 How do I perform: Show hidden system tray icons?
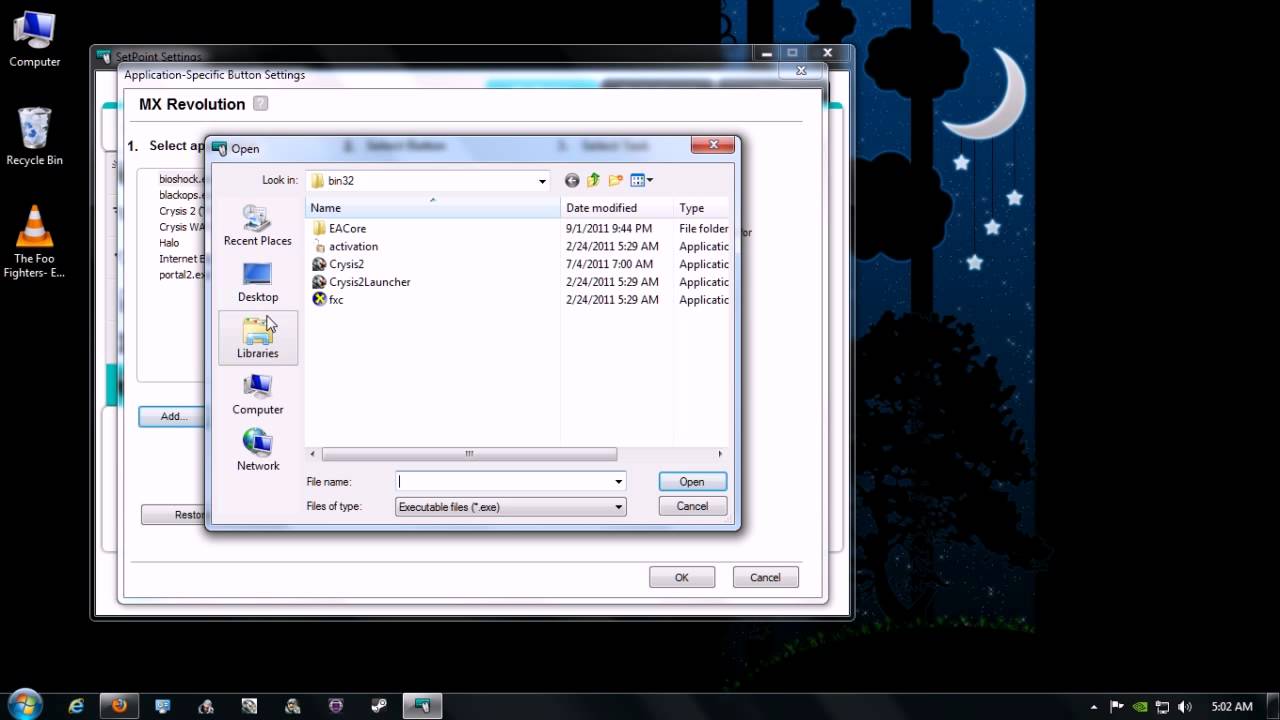pyautogui.click(x=1094, y=707)
